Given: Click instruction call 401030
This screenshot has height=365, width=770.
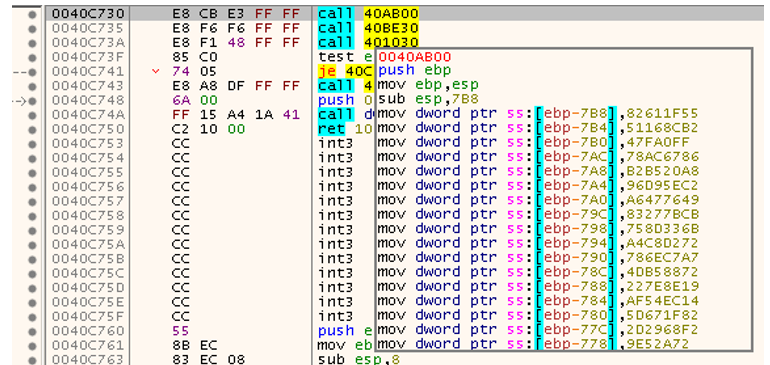Looking at the screenshot, I should [368, 43].
